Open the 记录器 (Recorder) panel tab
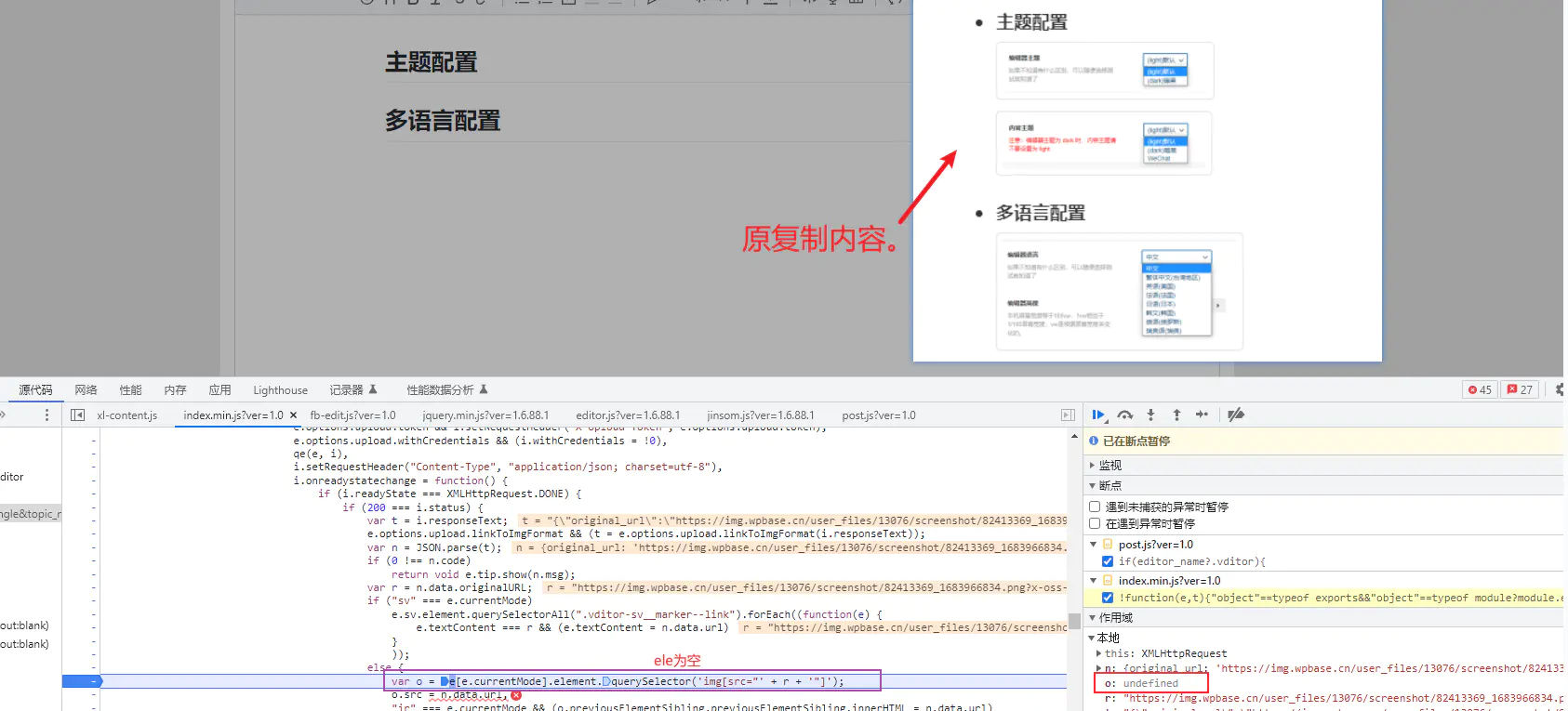The height and width of the screenshot is (711, 1568). click(352, 390)
